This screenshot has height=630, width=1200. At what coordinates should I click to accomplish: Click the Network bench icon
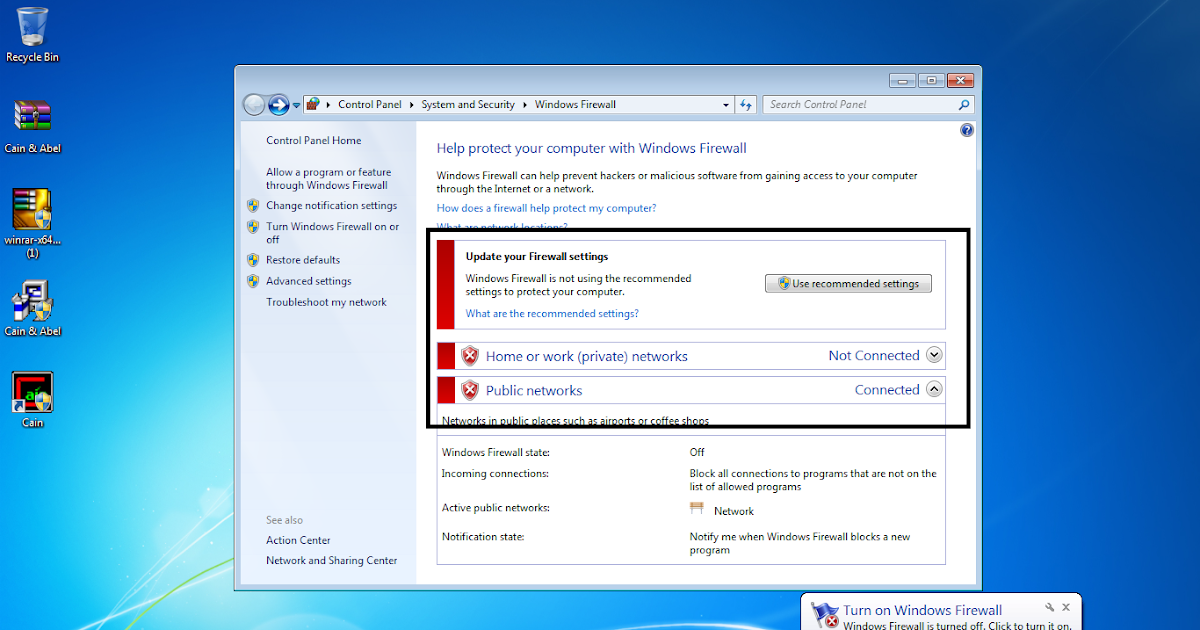tap(697, 509)
